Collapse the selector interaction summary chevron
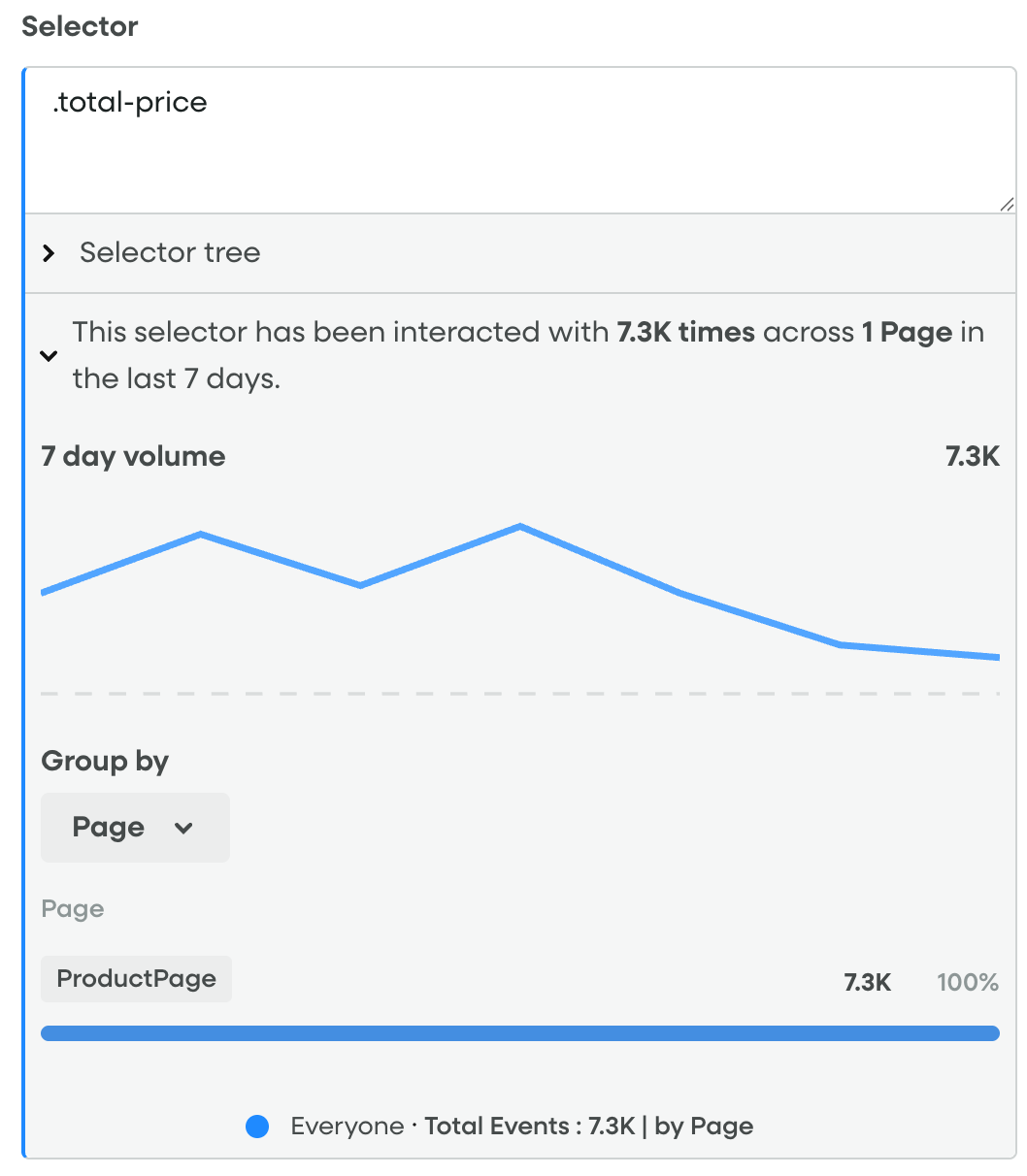 click(x=48, y=356)
